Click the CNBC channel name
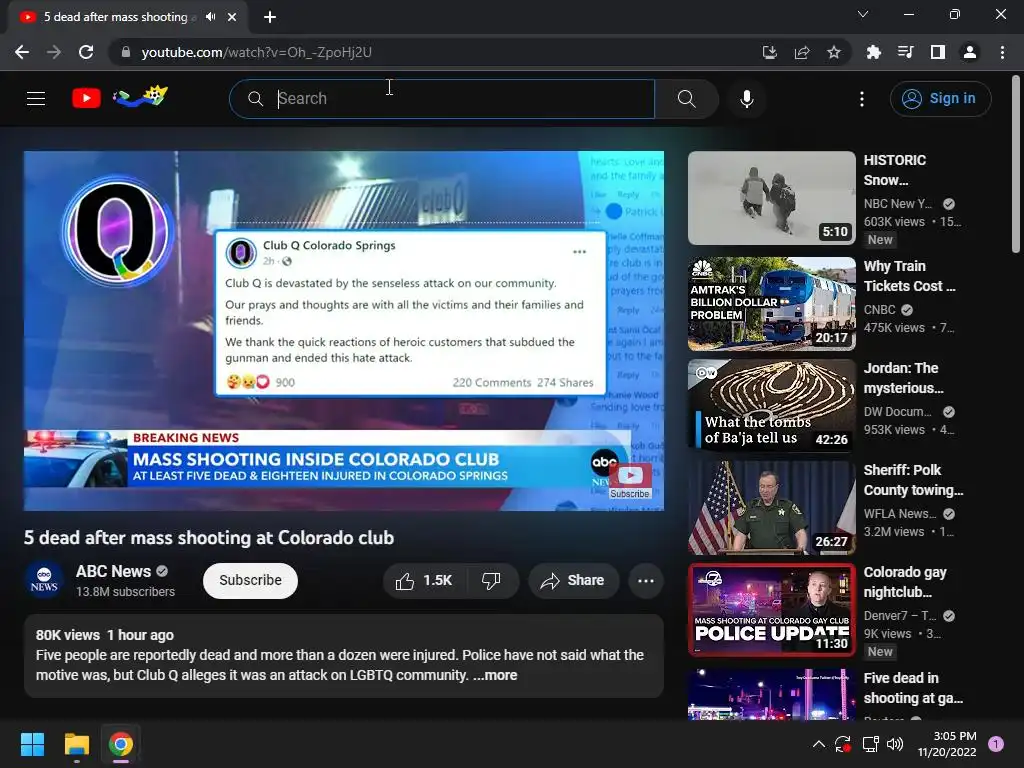The height and width of the screenshot is (768, 1024). [x=880, y=310]
